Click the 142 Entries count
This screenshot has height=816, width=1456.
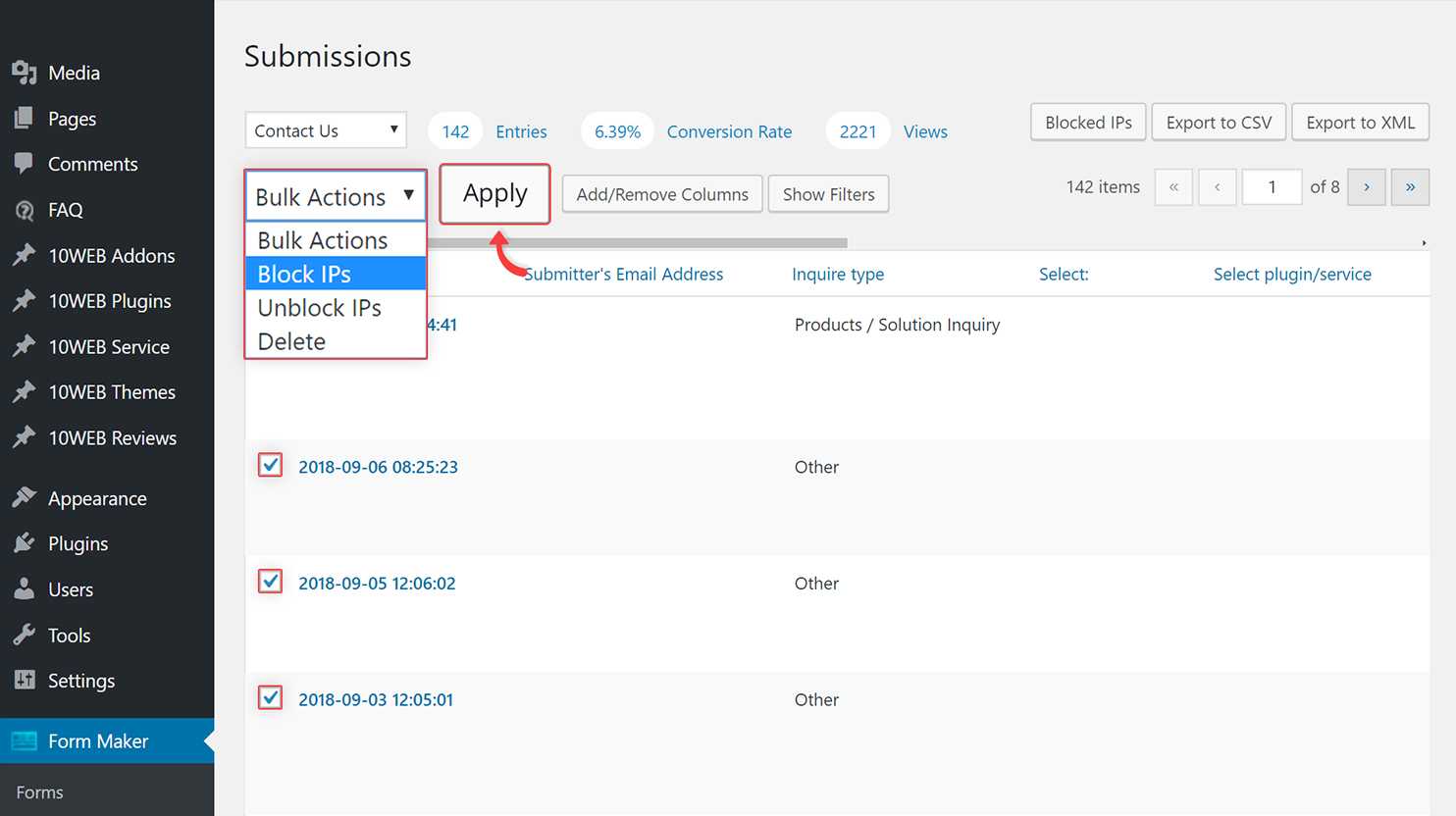pyautogui.click(x=455, y=131)
